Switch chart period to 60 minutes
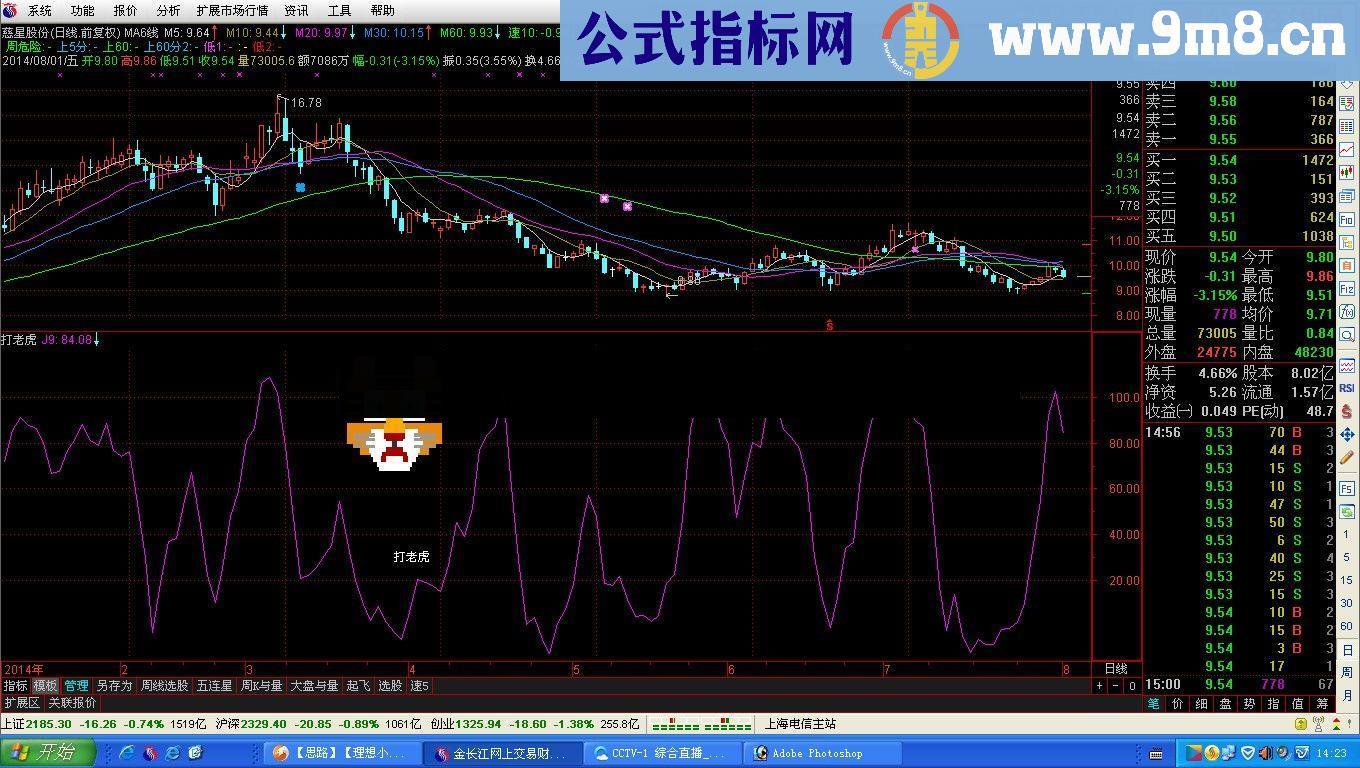This screenshot has width=1360, height=768. 1347,627
